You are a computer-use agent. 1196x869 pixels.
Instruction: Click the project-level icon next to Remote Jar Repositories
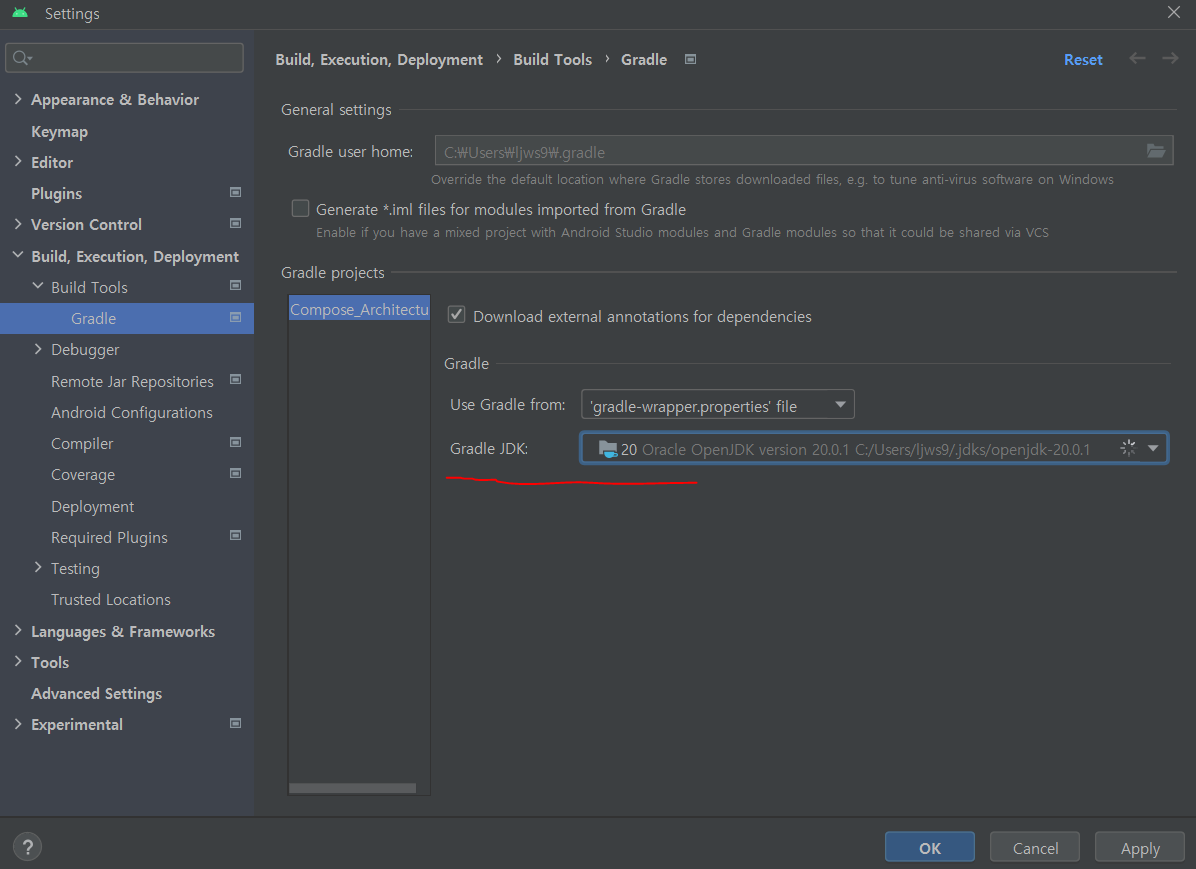[236, 379]
